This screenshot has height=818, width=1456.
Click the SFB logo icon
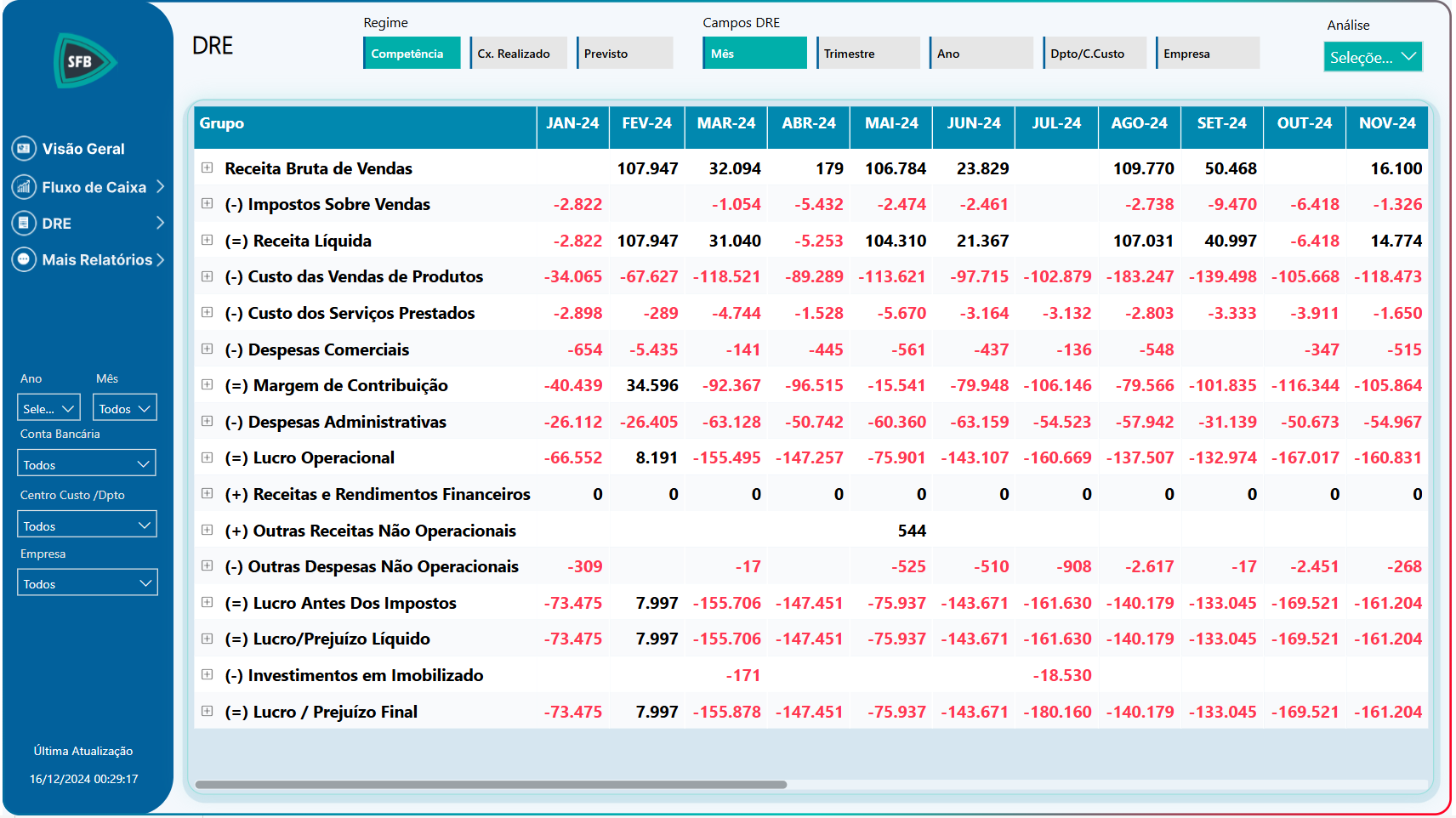tap(85, 61)
